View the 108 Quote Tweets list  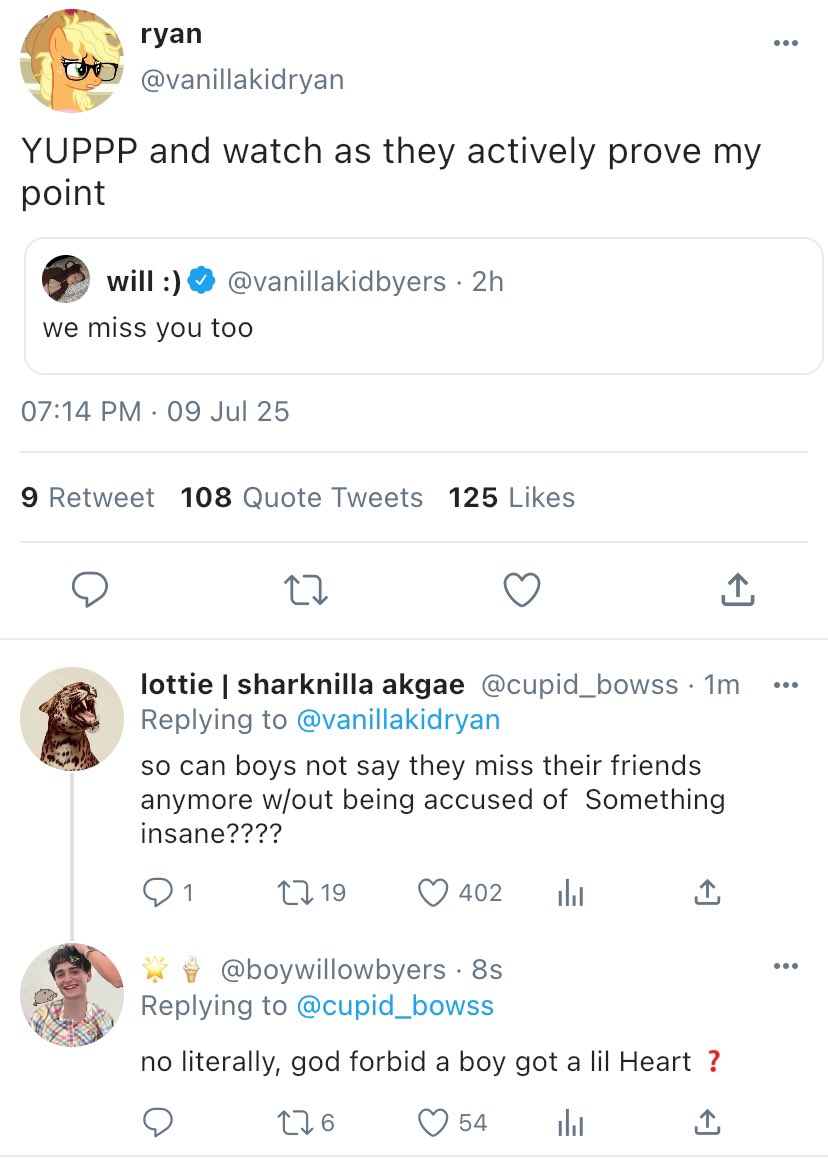pyautogui.click(x=302, y=498)
